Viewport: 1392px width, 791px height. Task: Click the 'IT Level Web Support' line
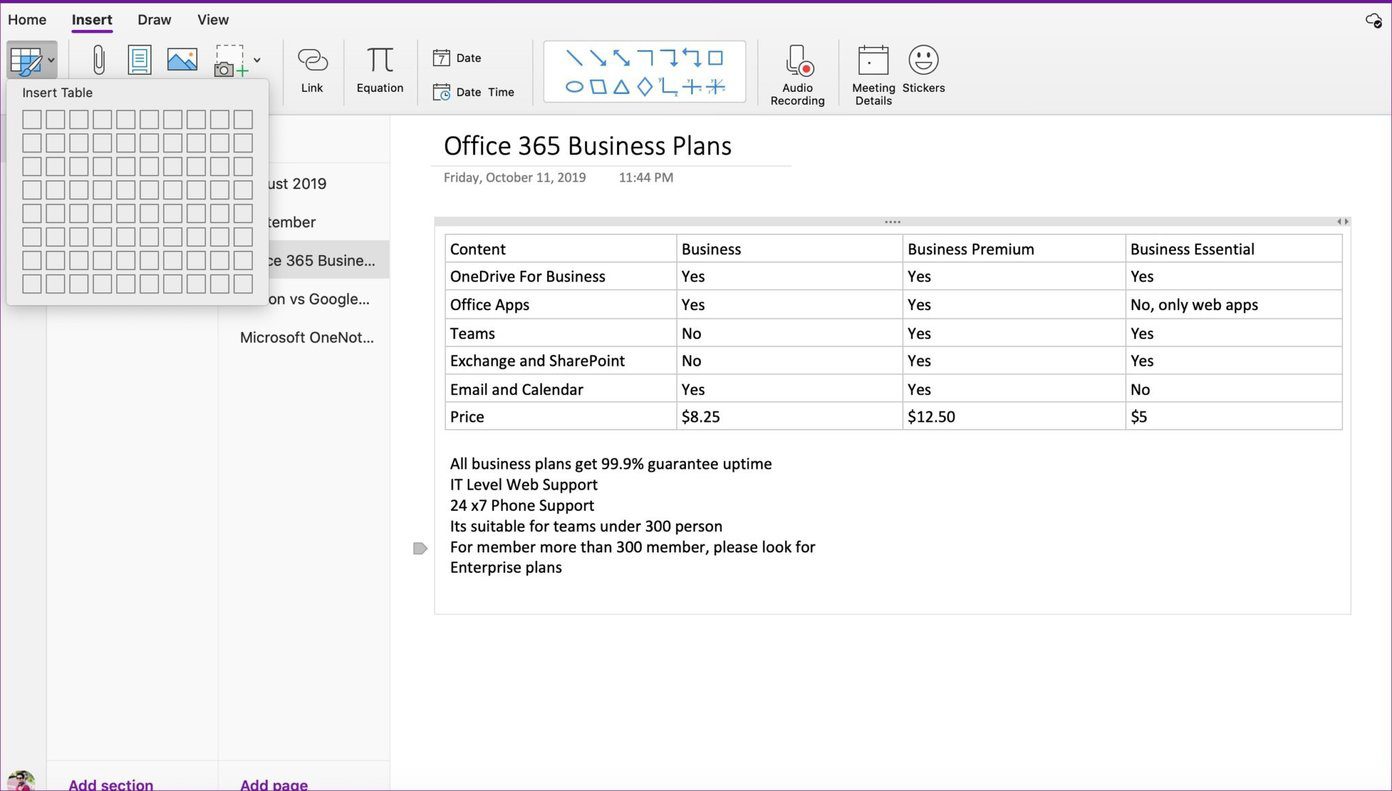click(x=524, y=485)
